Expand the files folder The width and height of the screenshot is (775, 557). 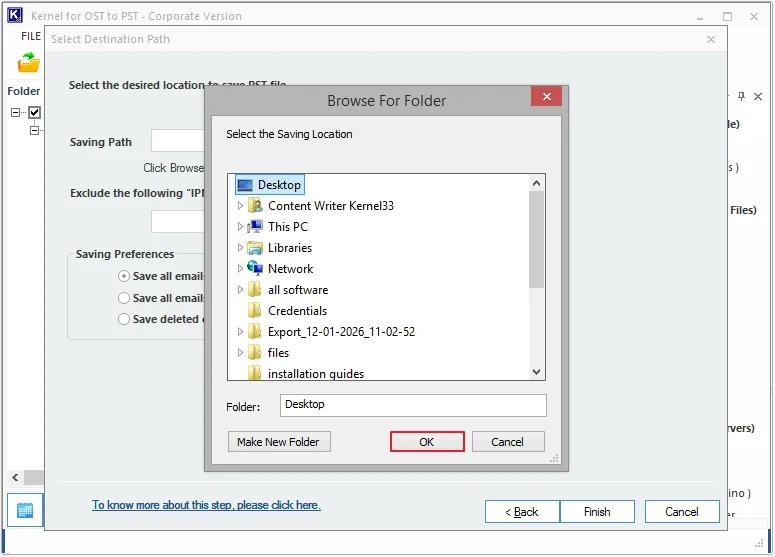point(240,352)
